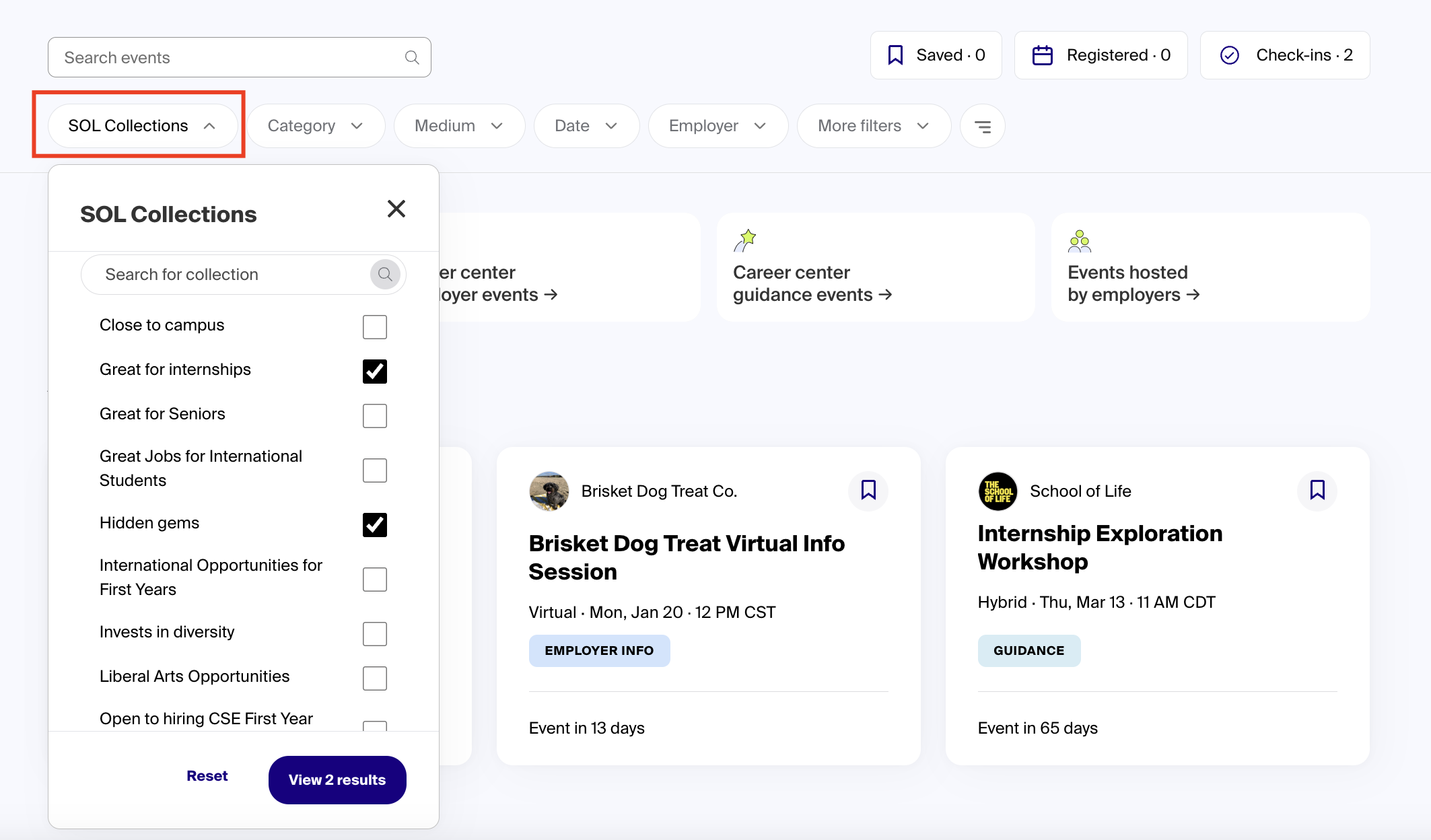Click 'Virtual · Mon, Jan 20' details
This screenshot has width=1431, height=840.
click(652, 612)
